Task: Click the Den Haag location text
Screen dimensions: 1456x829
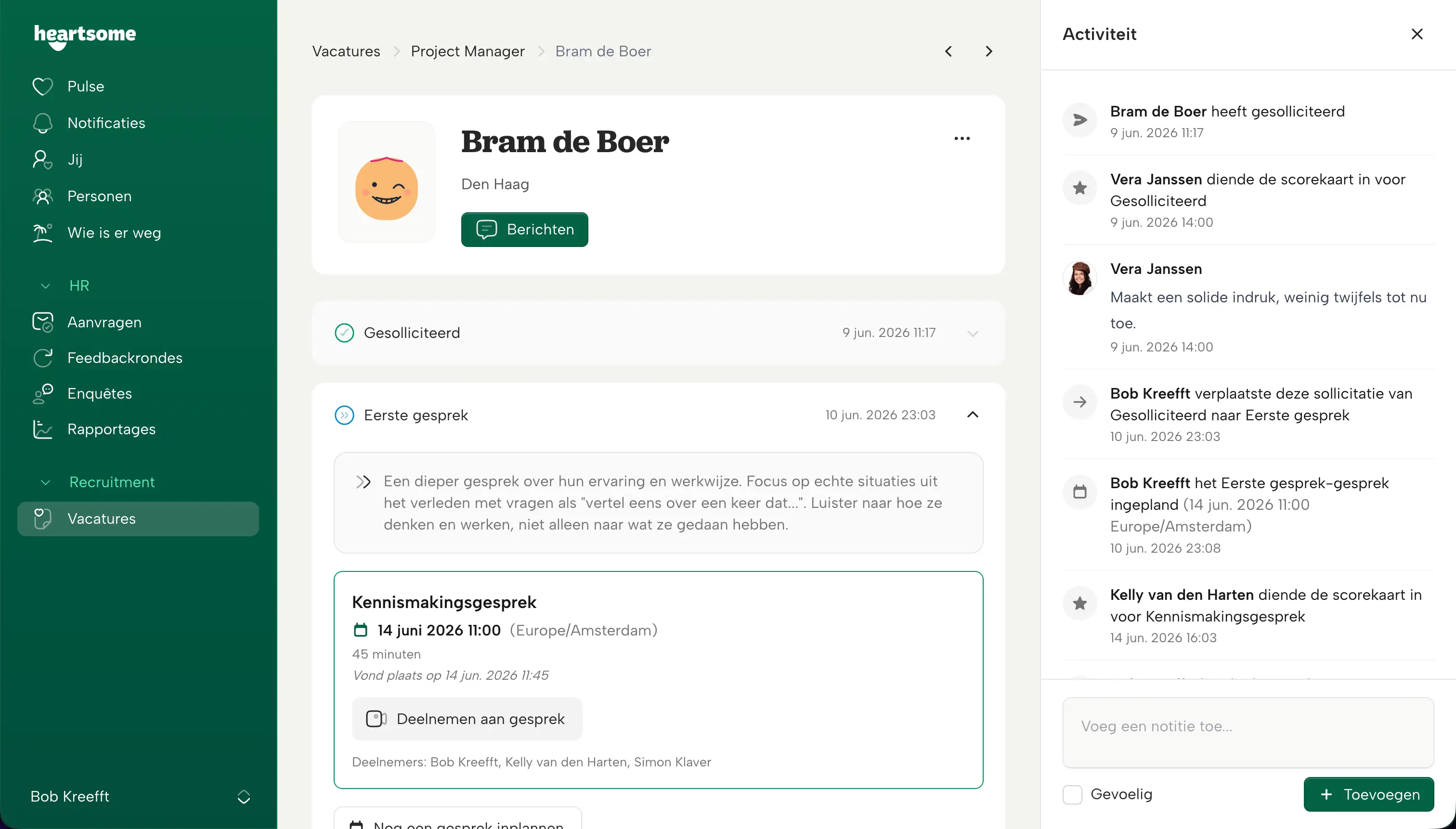Action: tap(495, 184)
